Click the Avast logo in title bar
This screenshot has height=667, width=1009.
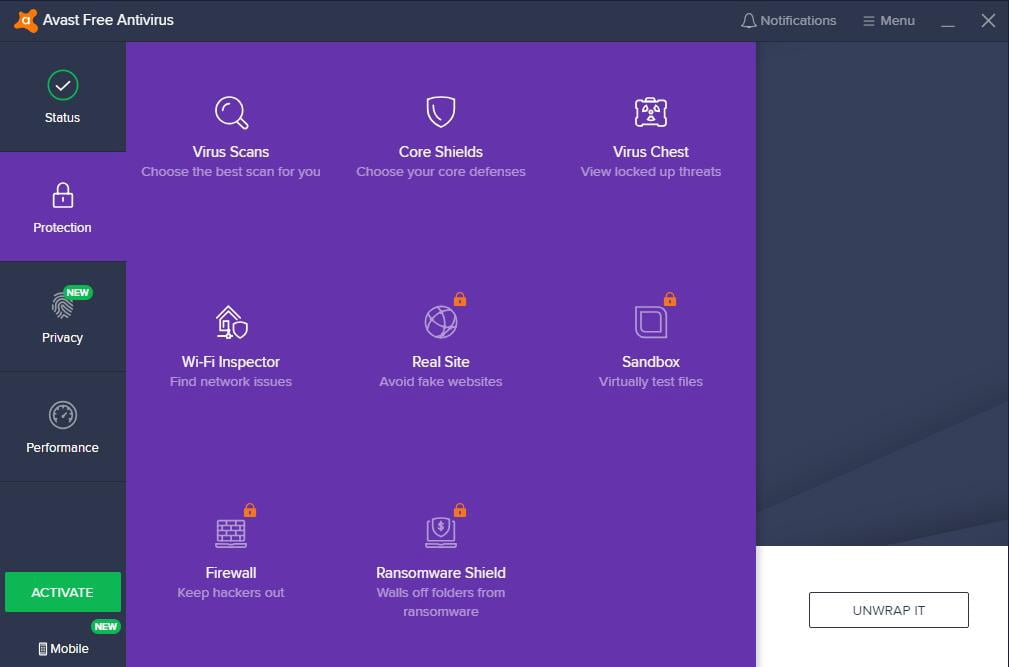(x=26, y=20)
